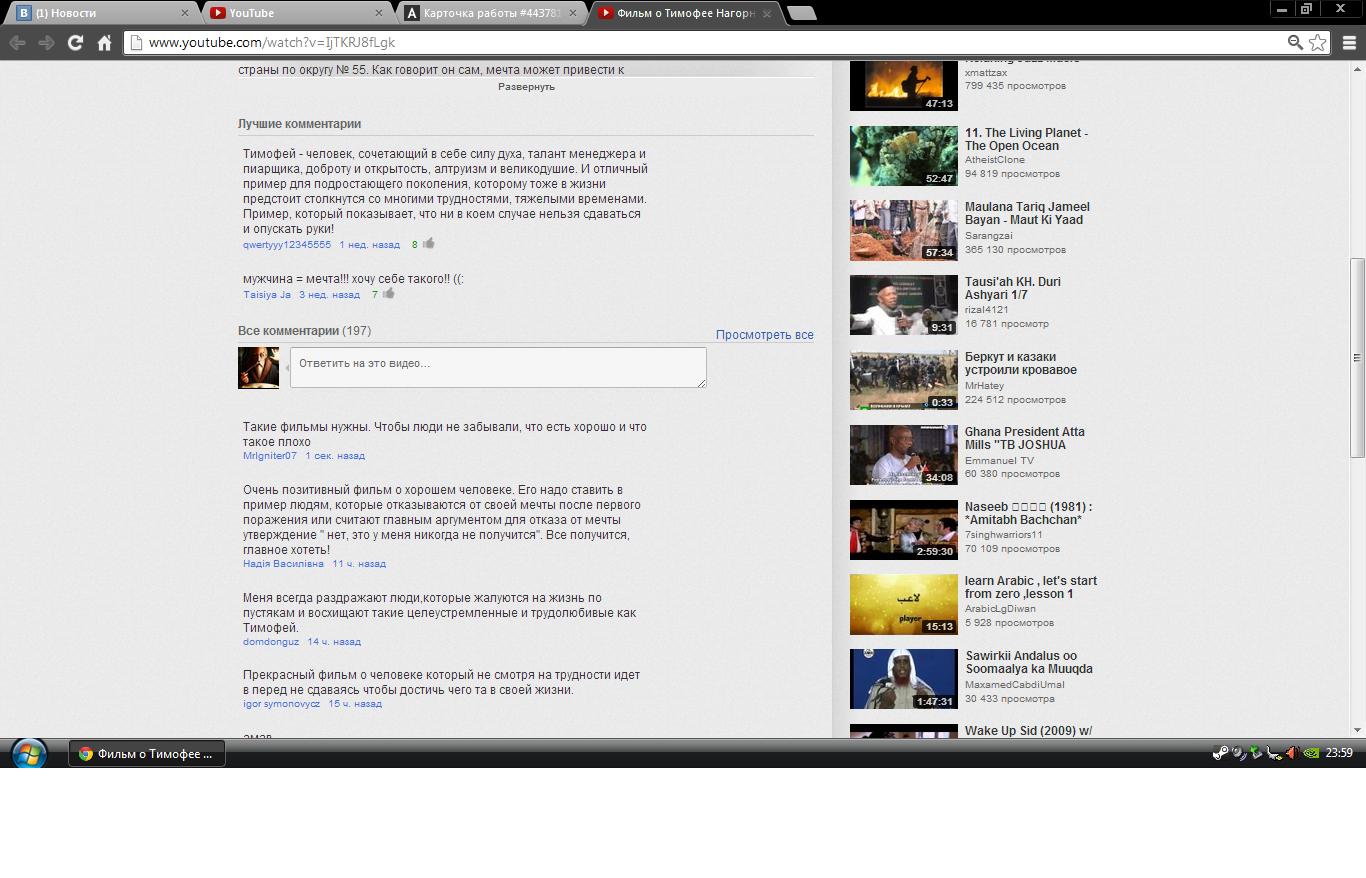Open the 11. The Living Planet title link
The height and width of the screenshot is (878, 1366).
pos(1026,139)
